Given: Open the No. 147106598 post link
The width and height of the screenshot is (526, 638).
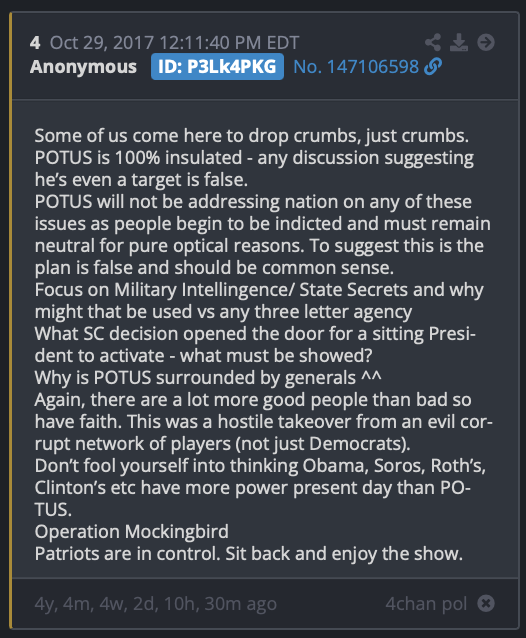Looking at the screenshot, I should (x=356, y=67).
